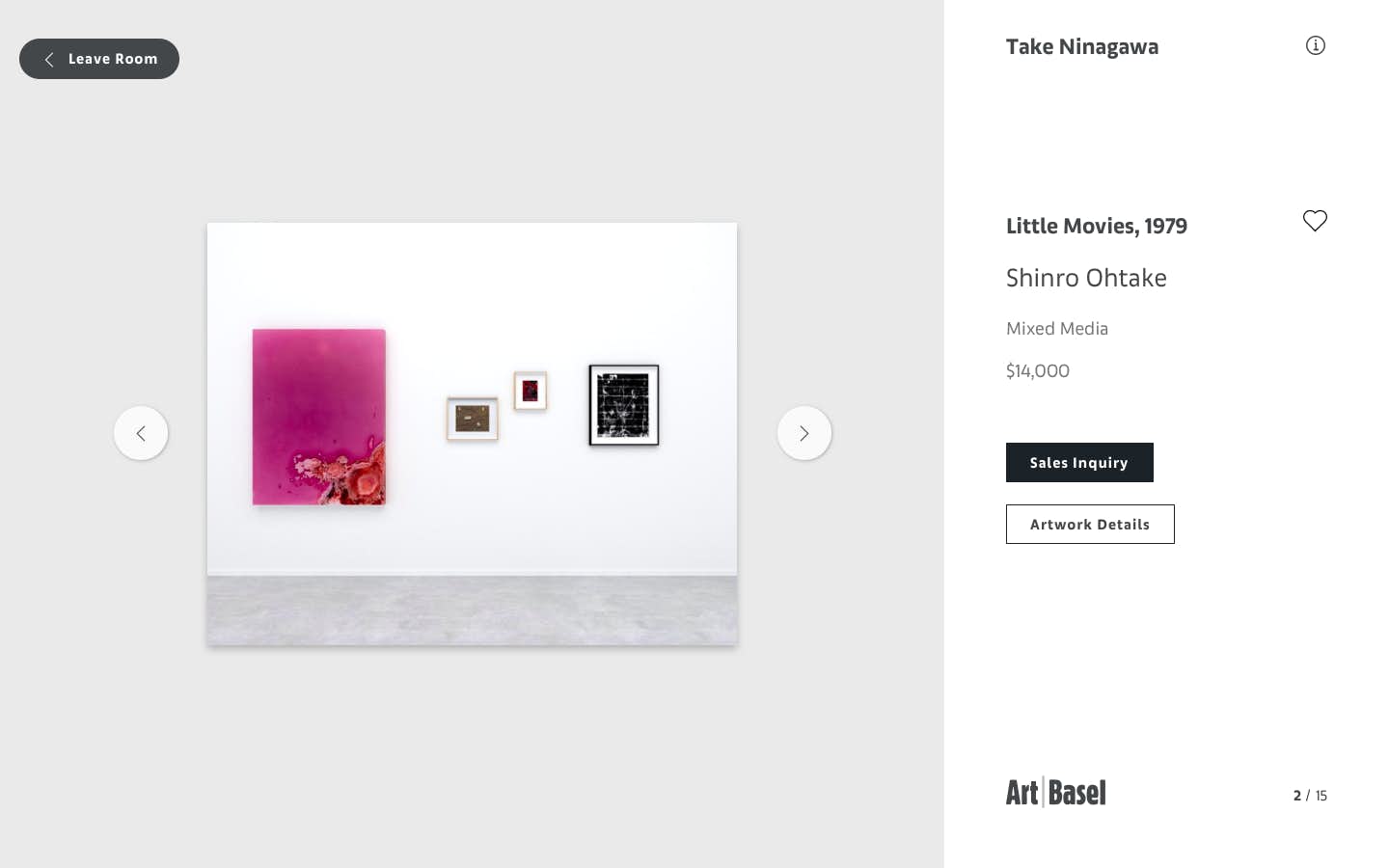Click the 2 / 15 page counter
Image resolution: width=1389 pixels, height=868 pixels.
(x=1310, y=796)
